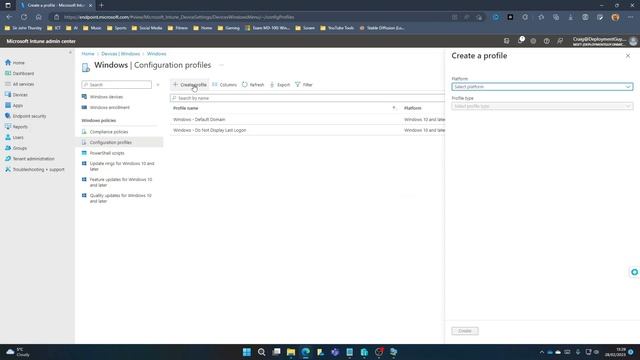Click the browser Back button
The image size is (640, 360).
pyautogui.click(x=9, y=17)
